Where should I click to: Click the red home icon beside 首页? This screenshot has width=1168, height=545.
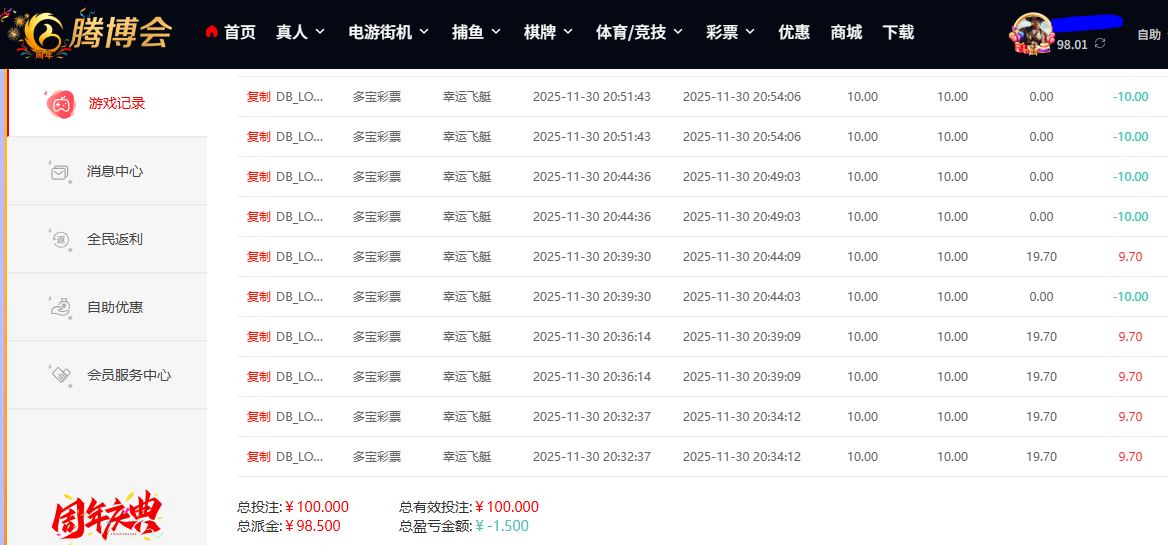[x=211, y=32]
